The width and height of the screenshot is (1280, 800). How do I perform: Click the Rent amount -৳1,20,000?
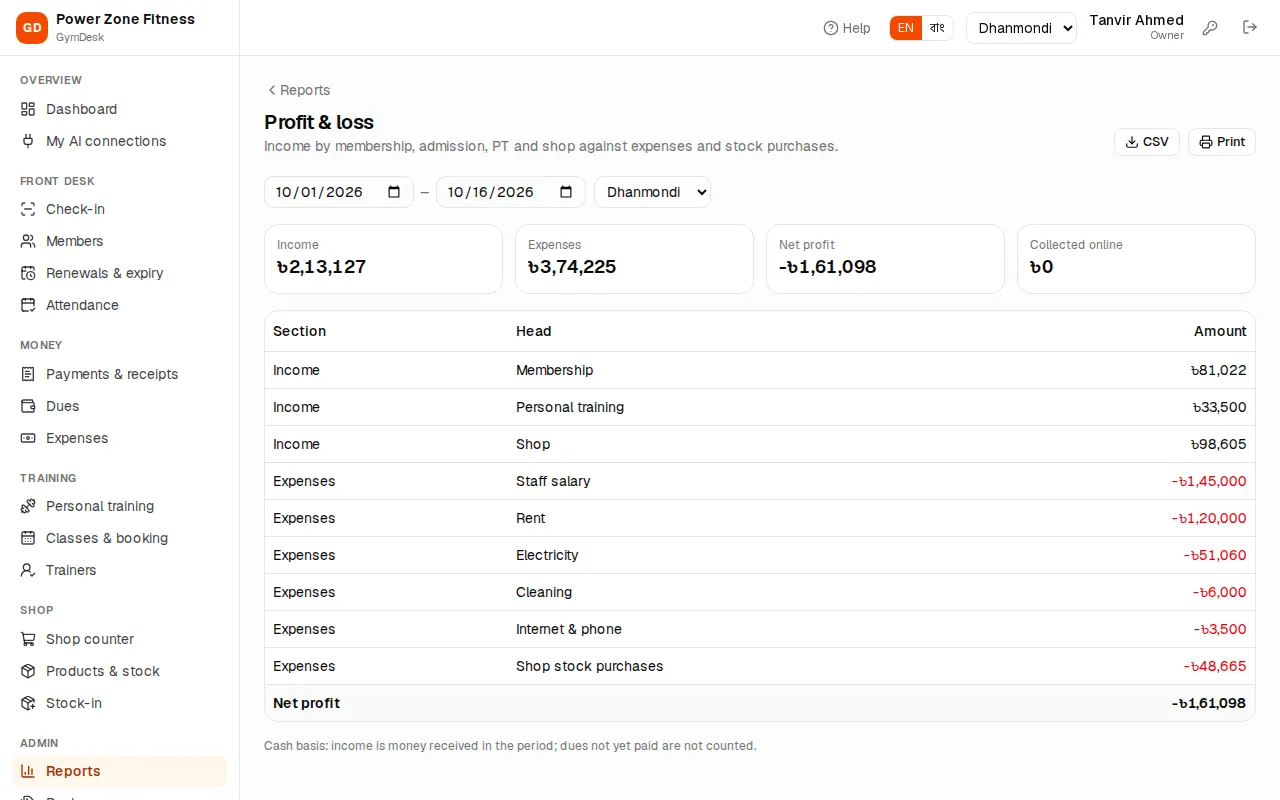click(x=1209, y=518)
